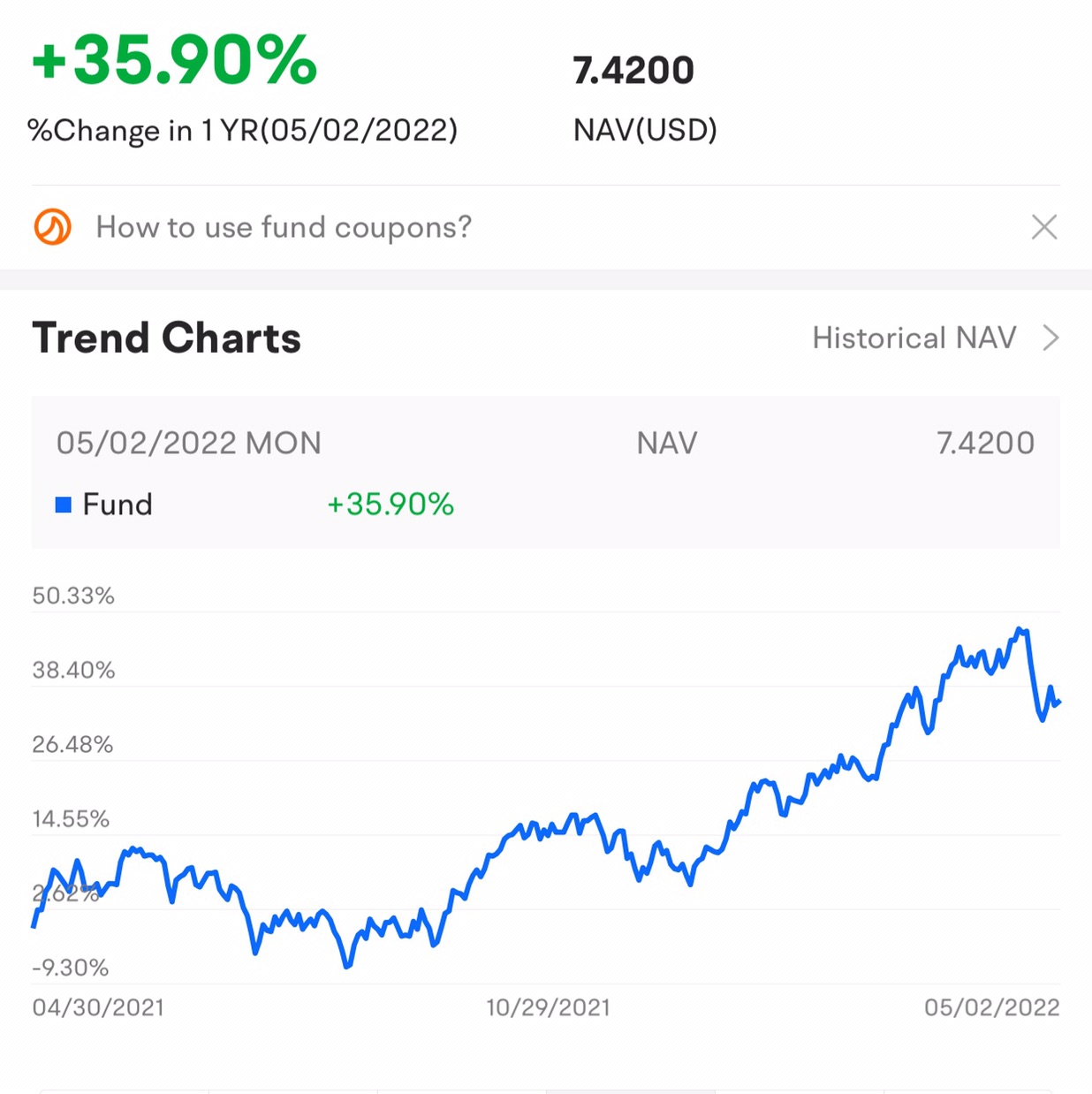Click the green +35.90% Fund return value

(390, 505)
